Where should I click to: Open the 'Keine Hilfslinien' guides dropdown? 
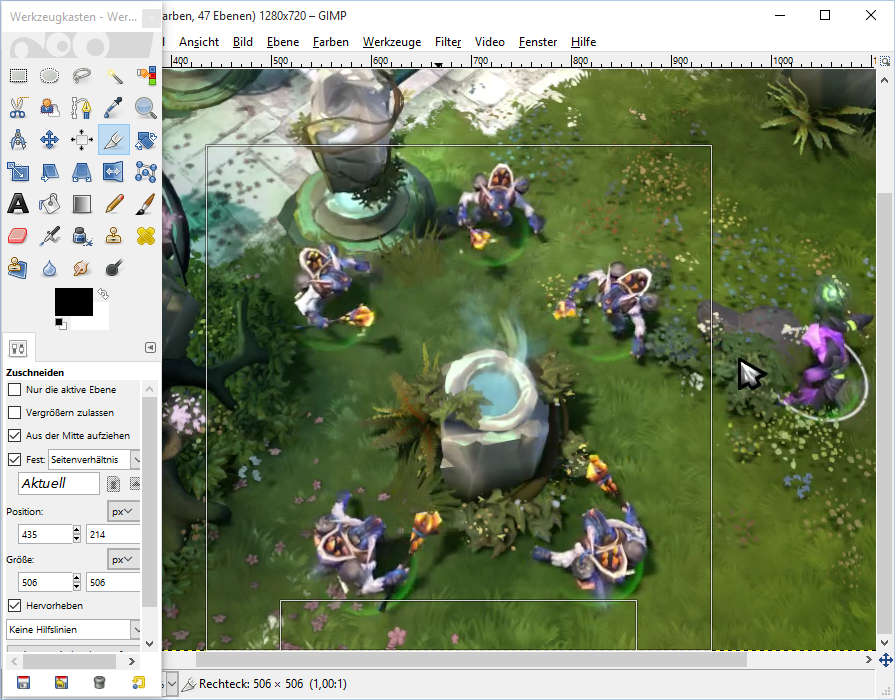(x=73, y=630)
